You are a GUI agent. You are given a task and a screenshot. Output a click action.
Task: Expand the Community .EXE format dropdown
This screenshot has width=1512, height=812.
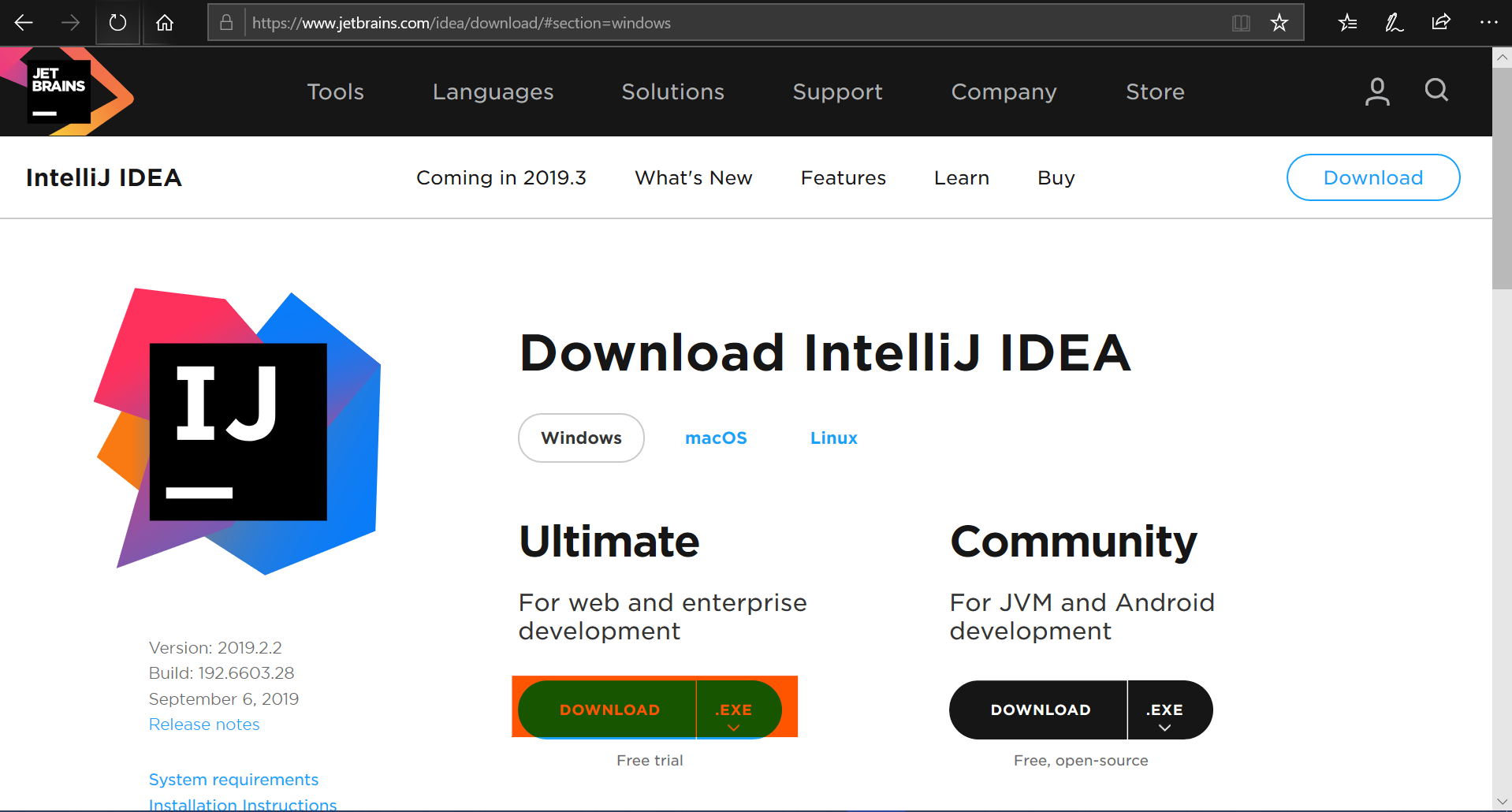click(x=1170, y=710)
